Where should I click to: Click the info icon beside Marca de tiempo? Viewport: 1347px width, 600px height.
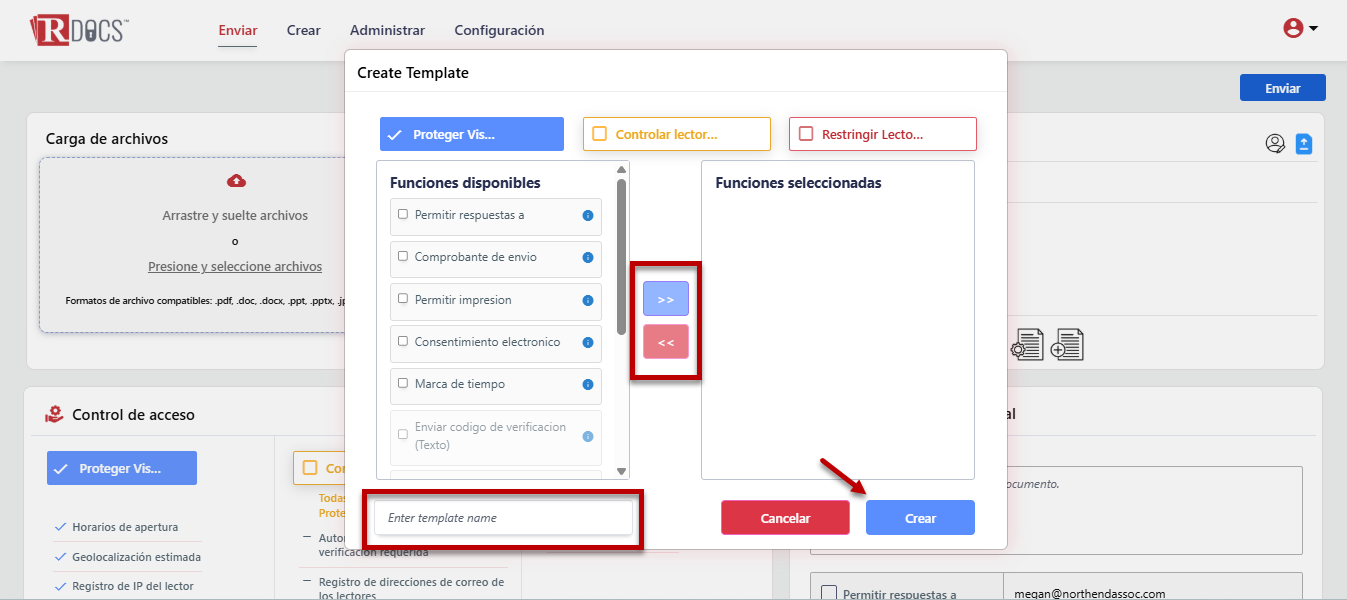point(588,384)
